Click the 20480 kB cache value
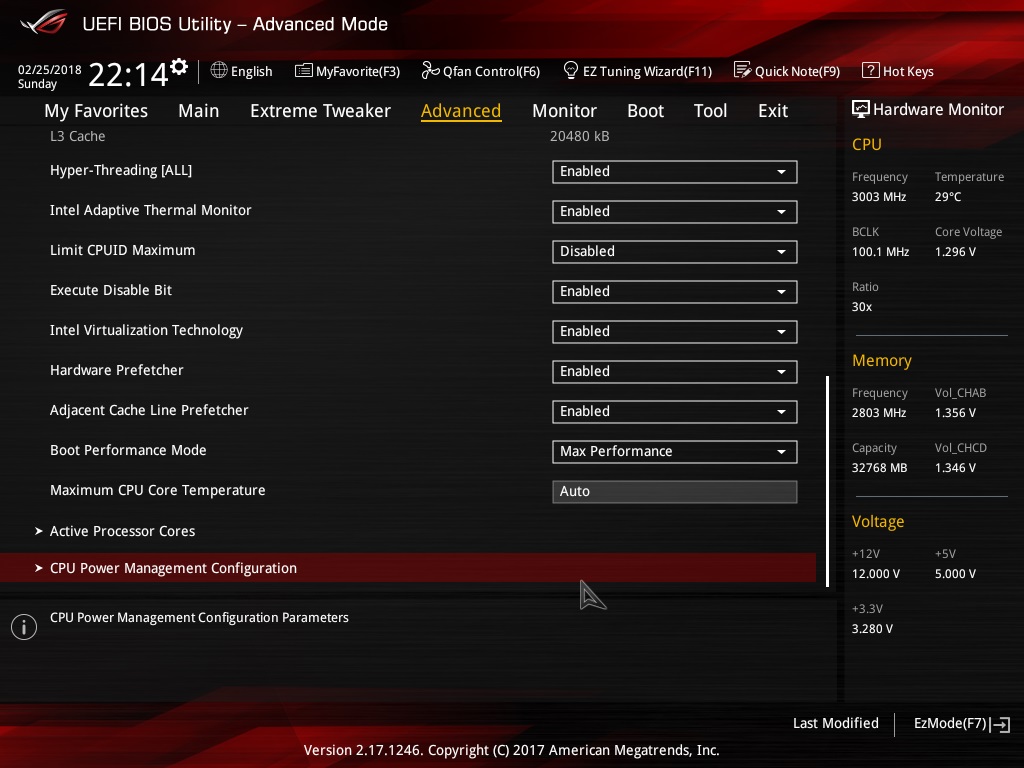This screenshot has width=1024, height=768. coord(579,136)
